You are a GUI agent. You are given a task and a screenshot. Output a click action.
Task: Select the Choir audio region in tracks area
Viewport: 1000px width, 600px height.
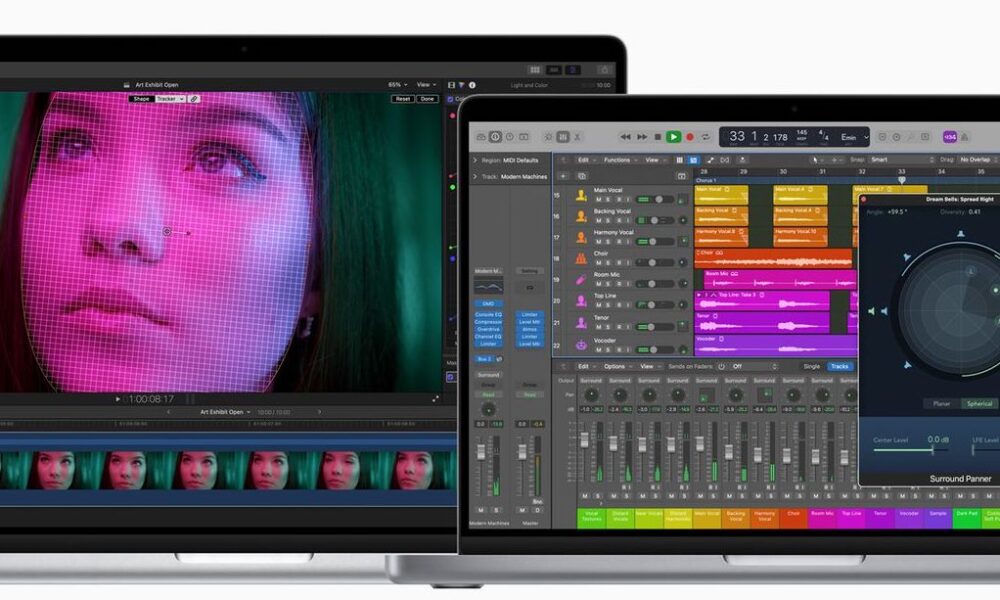click(773, 258)
